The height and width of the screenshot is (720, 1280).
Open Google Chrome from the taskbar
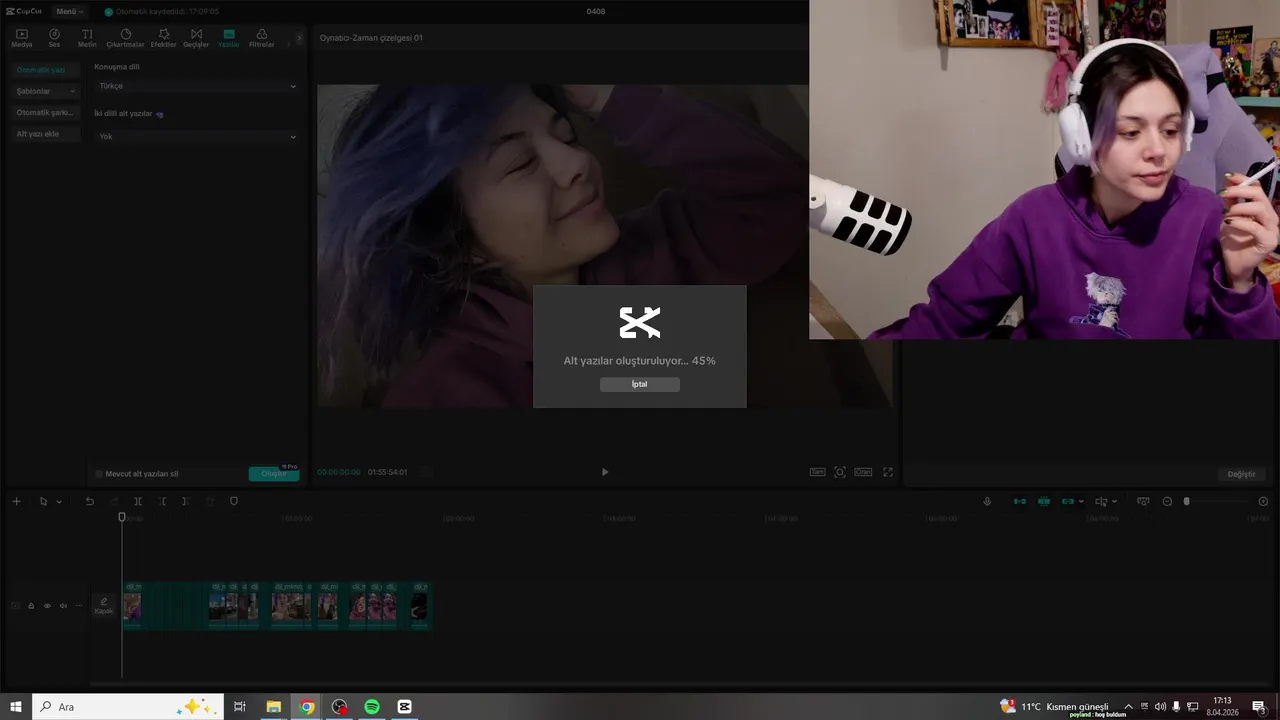tap(307, 707)
